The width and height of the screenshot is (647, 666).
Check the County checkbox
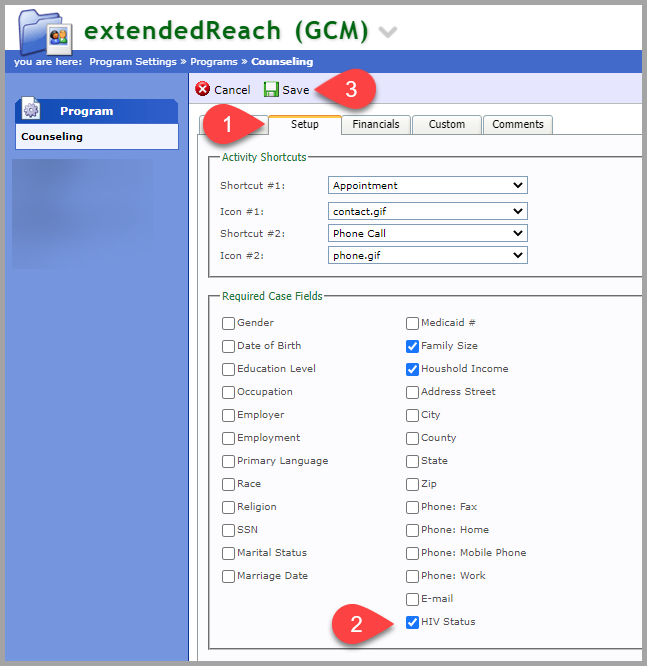coord(412,438)
